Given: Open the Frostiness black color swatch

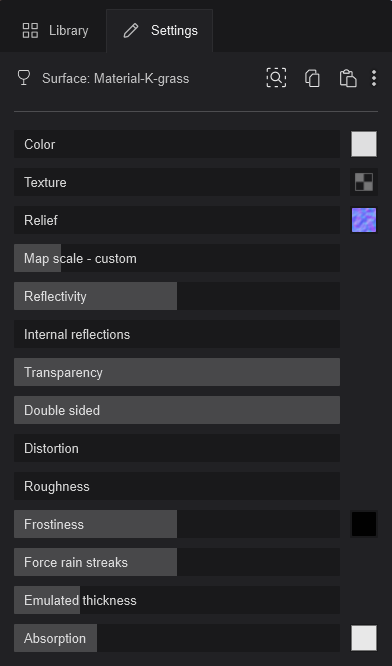Looking at the screenshot, I should [x=364, y=524].
